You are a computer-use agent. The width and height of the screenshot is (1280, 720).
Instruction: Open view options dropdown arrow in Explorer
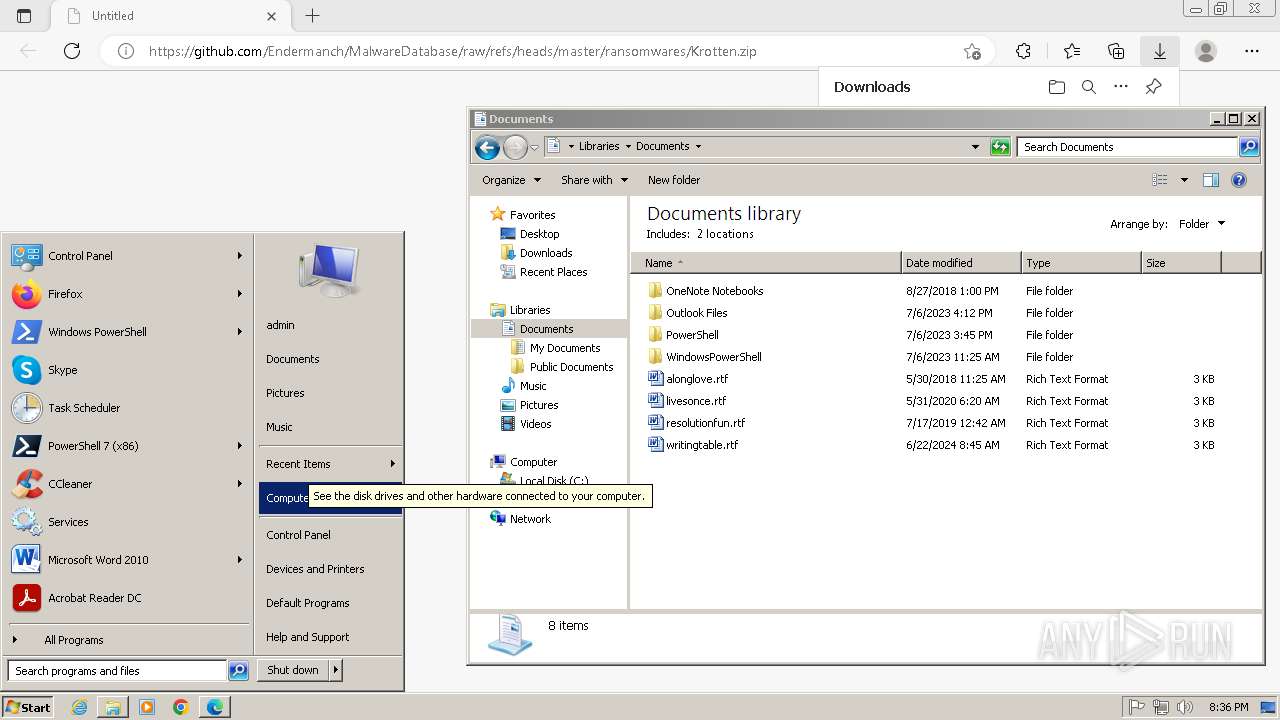pos(1184,180)
